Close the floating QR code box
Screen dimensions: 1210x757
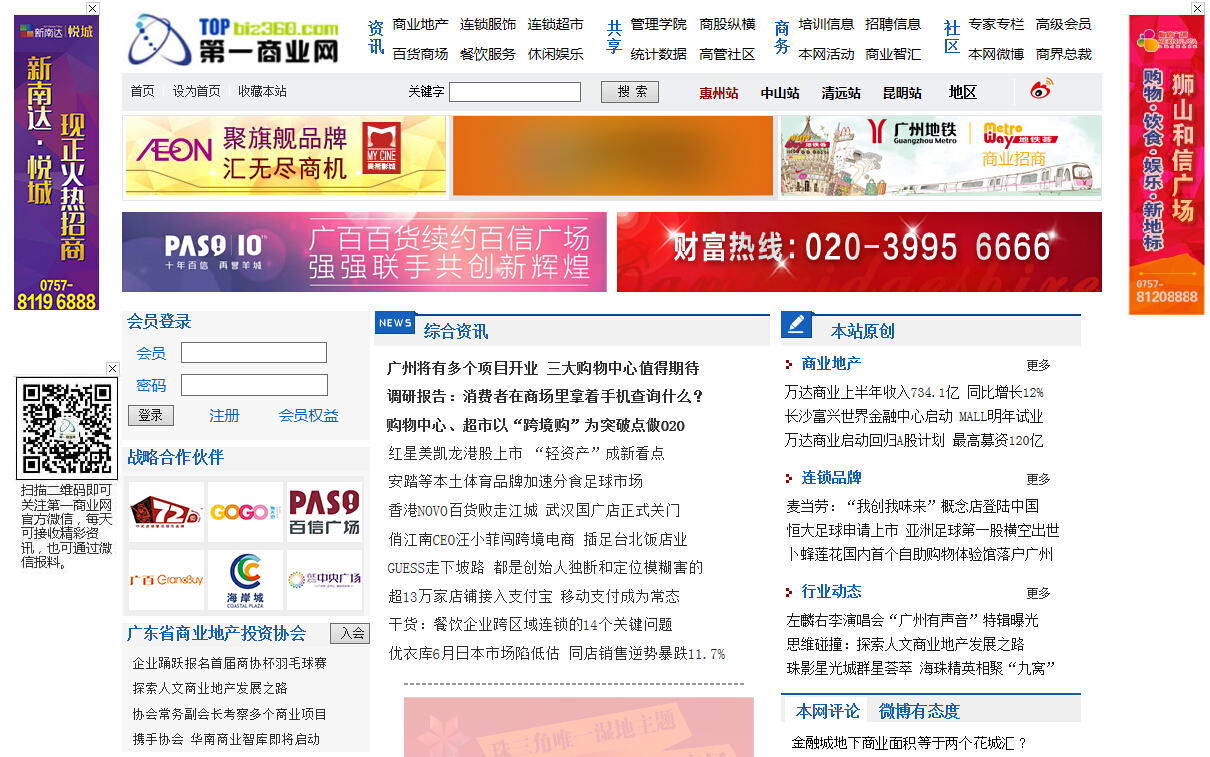(113, 368)
